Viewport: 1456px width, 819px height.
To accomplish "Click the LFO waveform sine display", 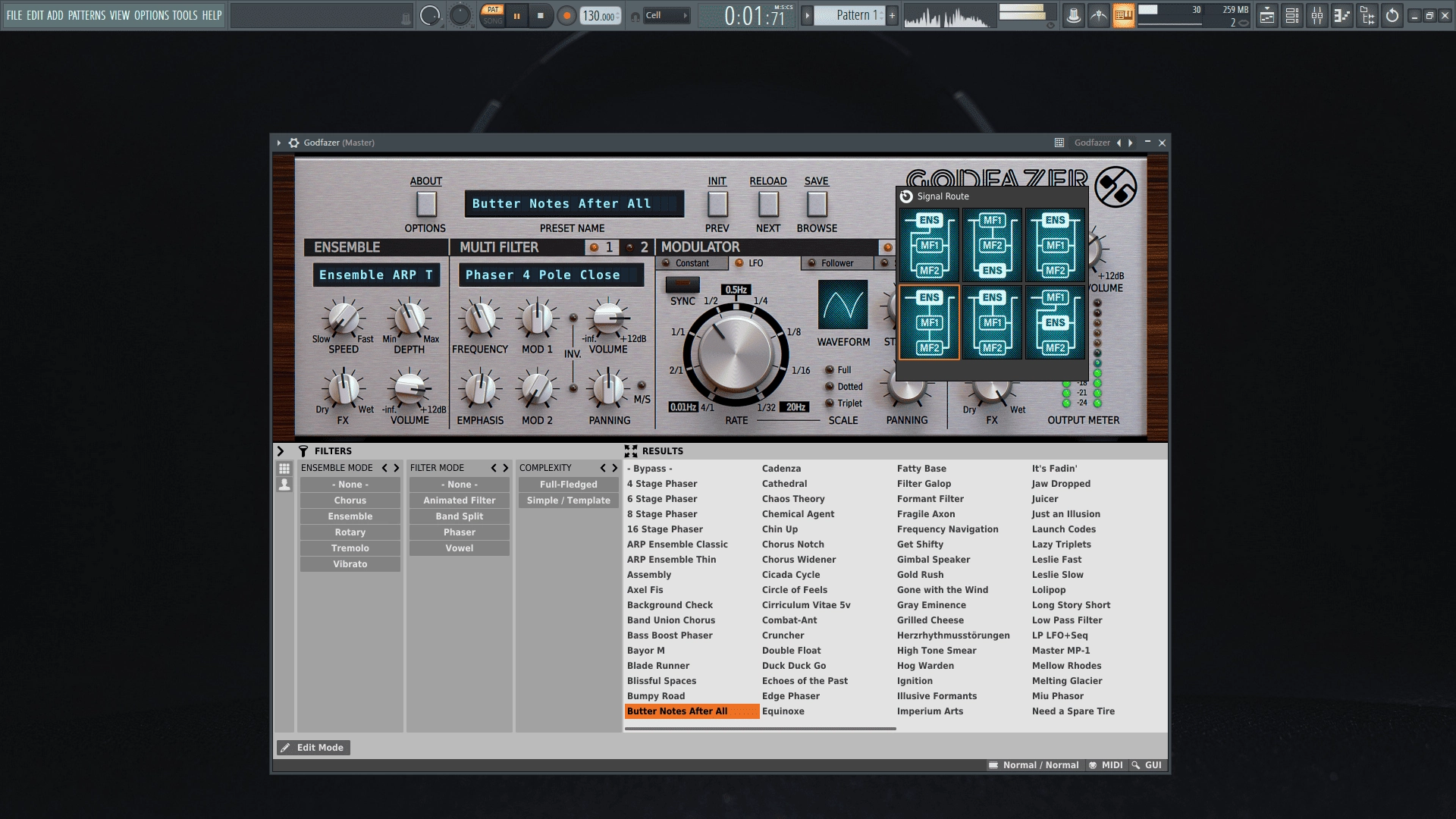I will [x=843, y=305].
